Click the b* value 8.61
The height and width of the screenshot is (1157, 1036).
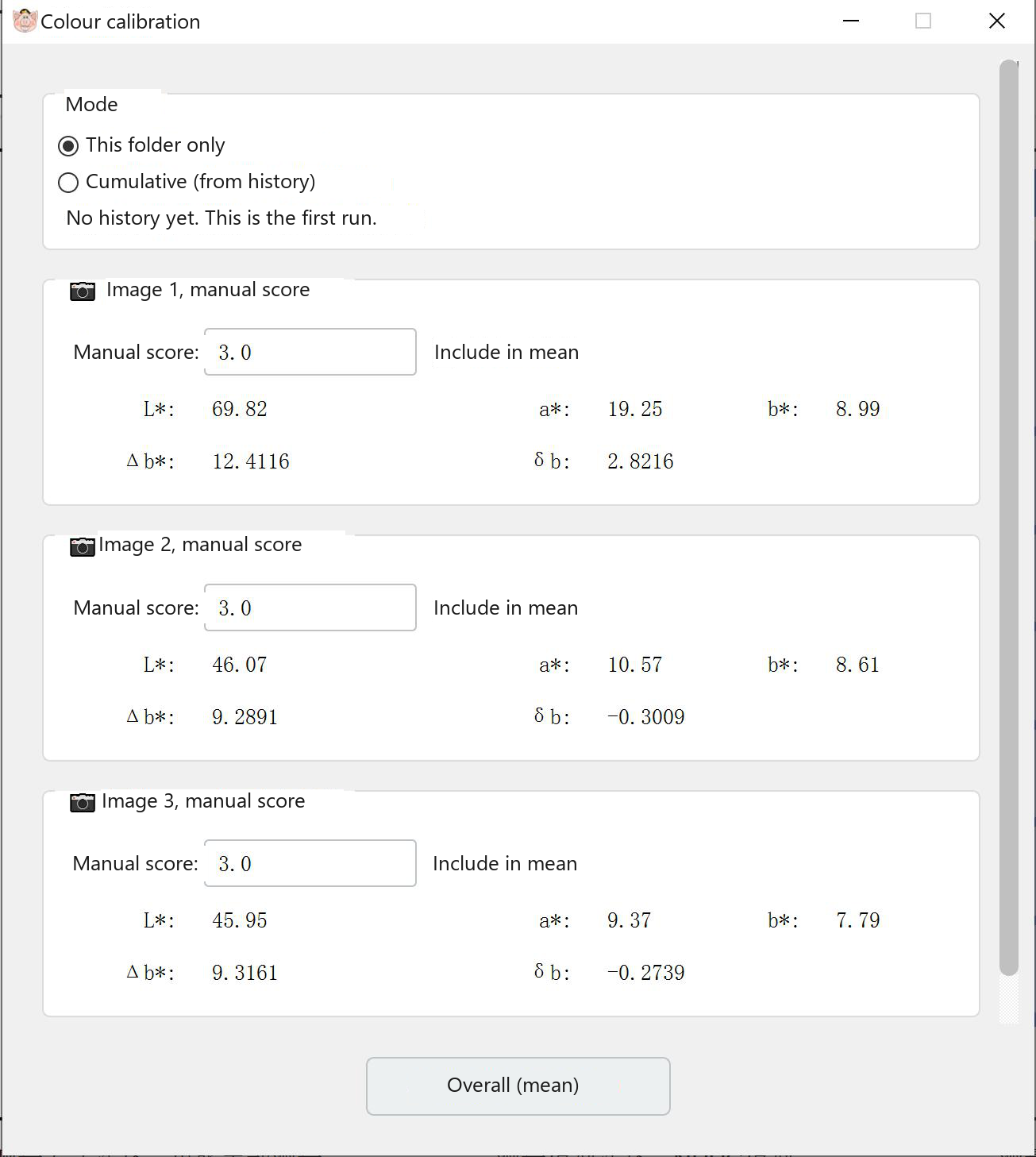pos(858,665)
